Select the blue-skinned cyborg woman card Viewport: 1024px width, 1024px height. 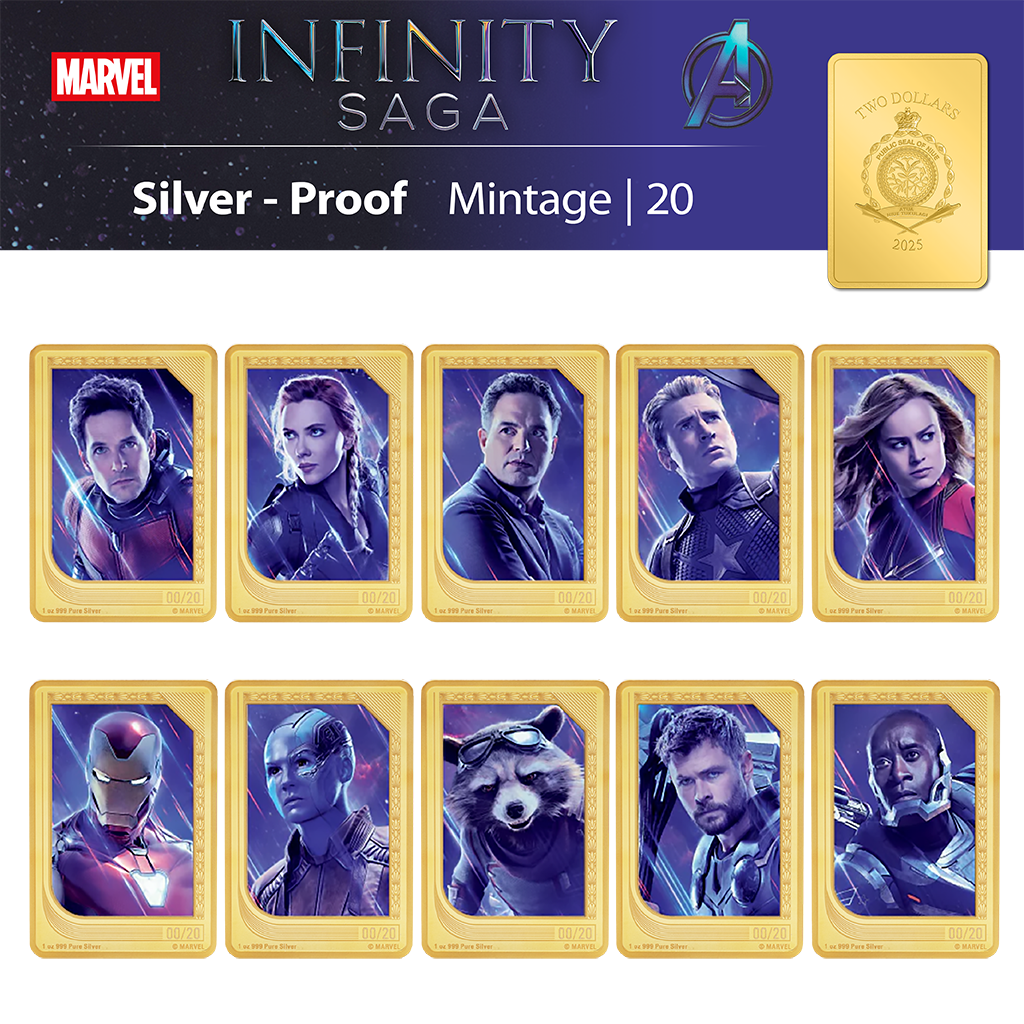click(x=319, y=819)
